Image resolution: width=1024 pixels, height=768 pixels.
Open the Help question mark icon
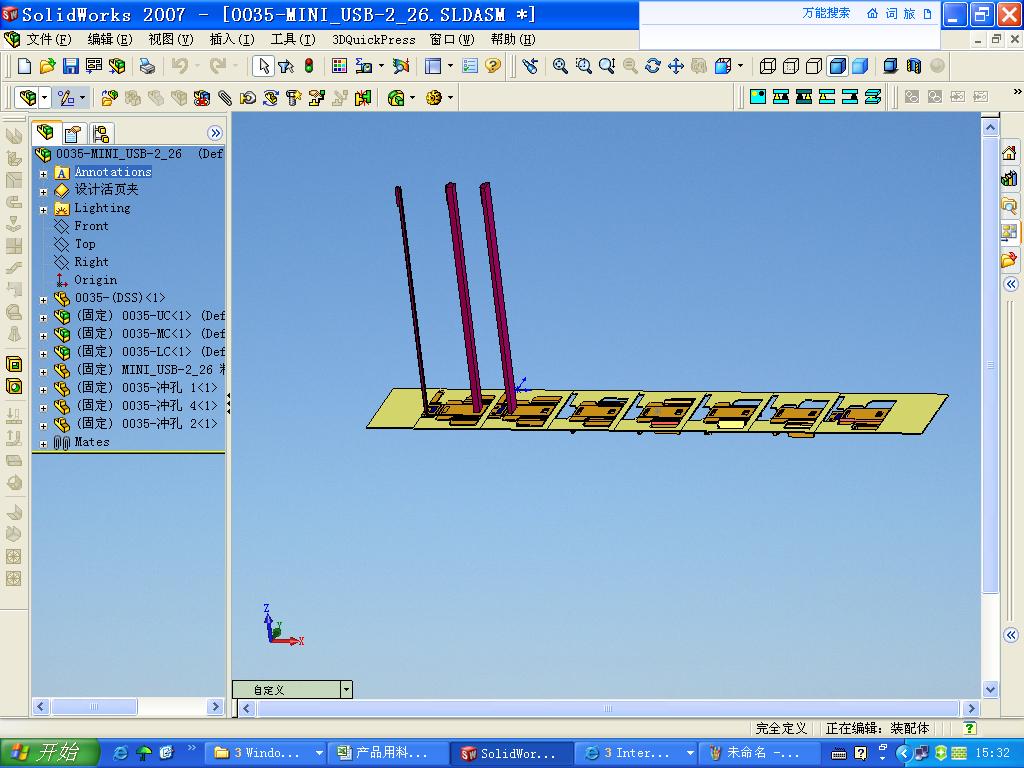[493, 65]
